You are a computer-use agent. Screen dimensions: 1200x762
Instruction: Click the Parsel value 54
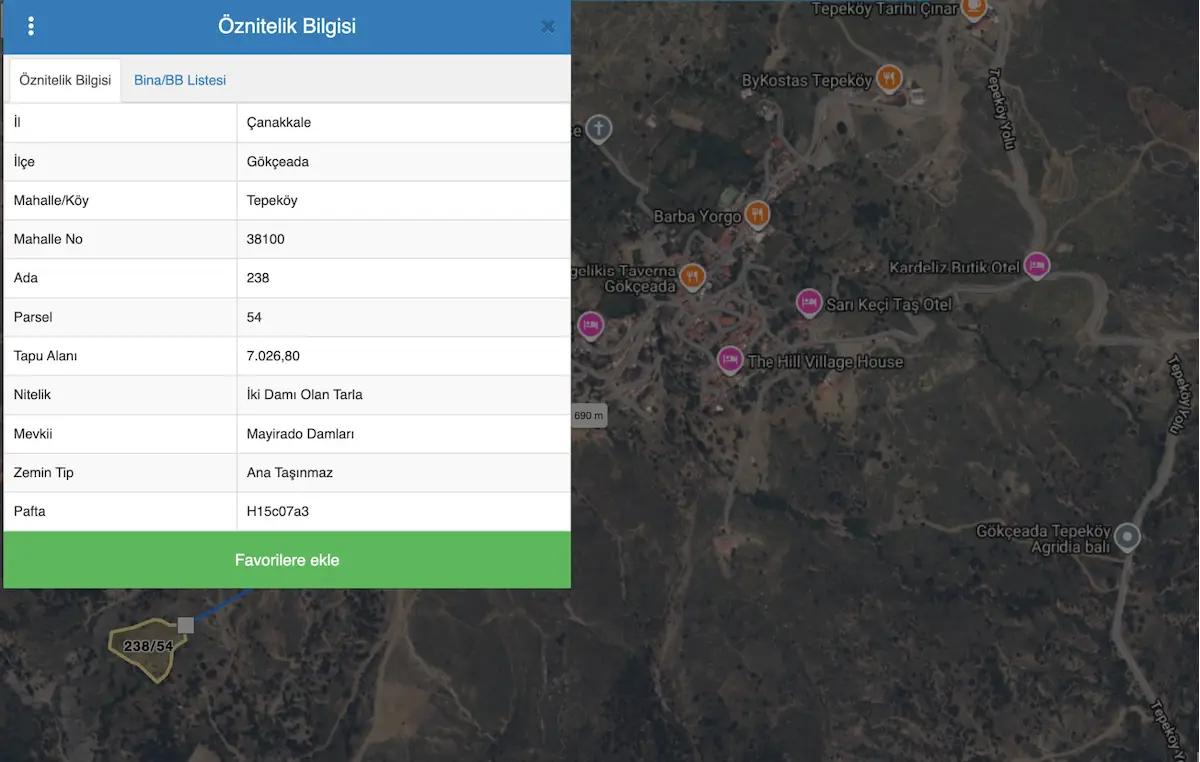click(254, 317)
